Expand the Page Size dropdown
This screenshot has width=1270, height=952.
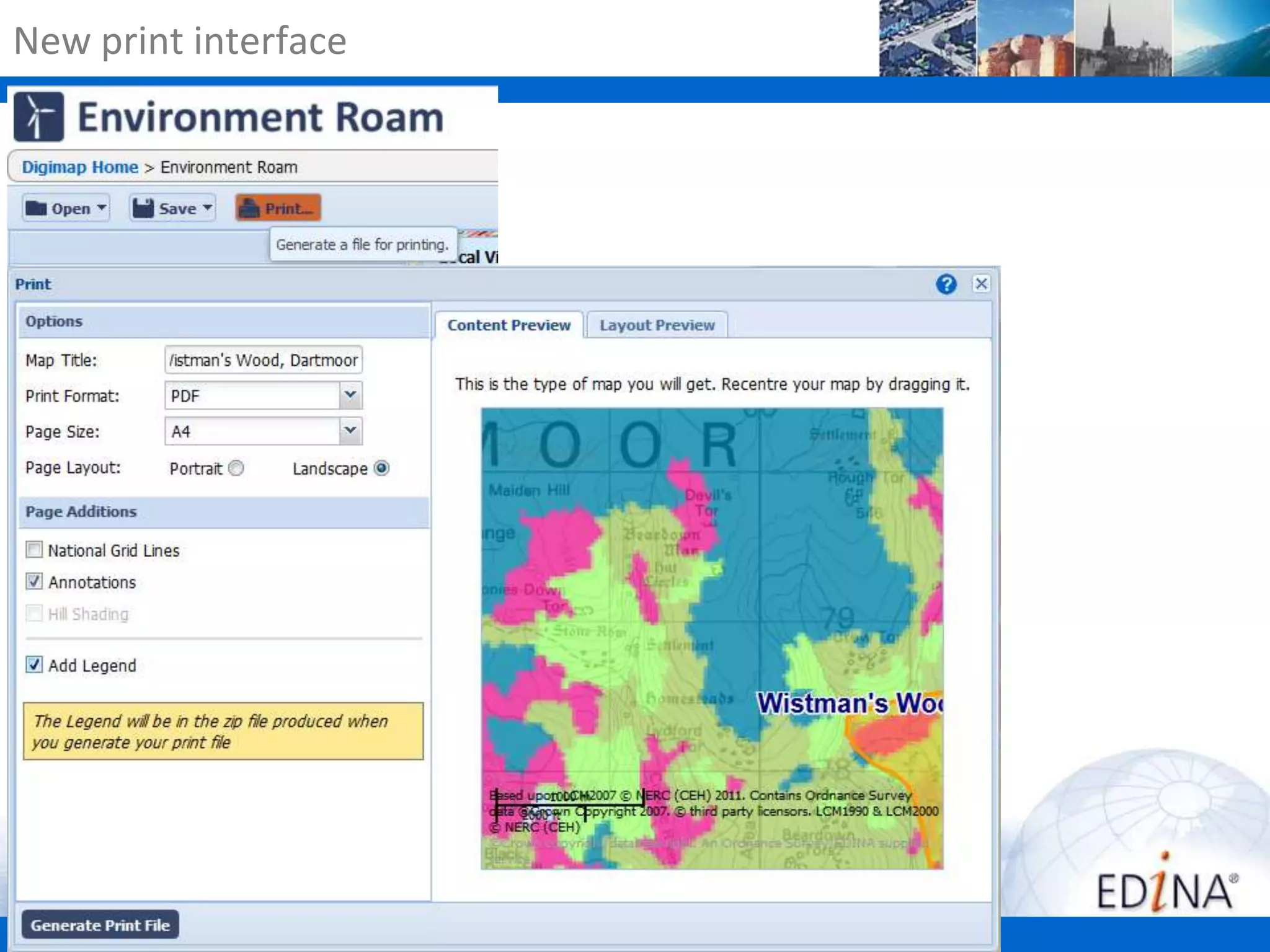point(350,431)
